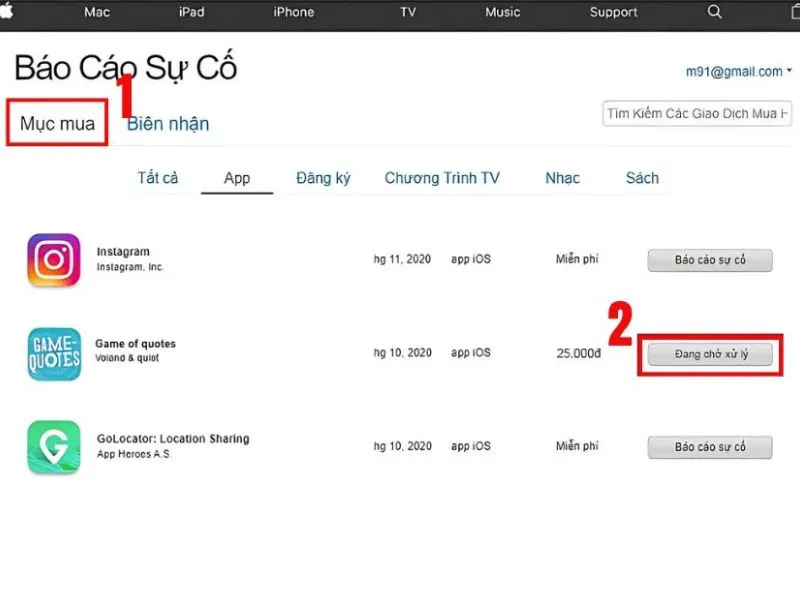
Task: Click the Apple logo icon
Action: coord(6,11)
